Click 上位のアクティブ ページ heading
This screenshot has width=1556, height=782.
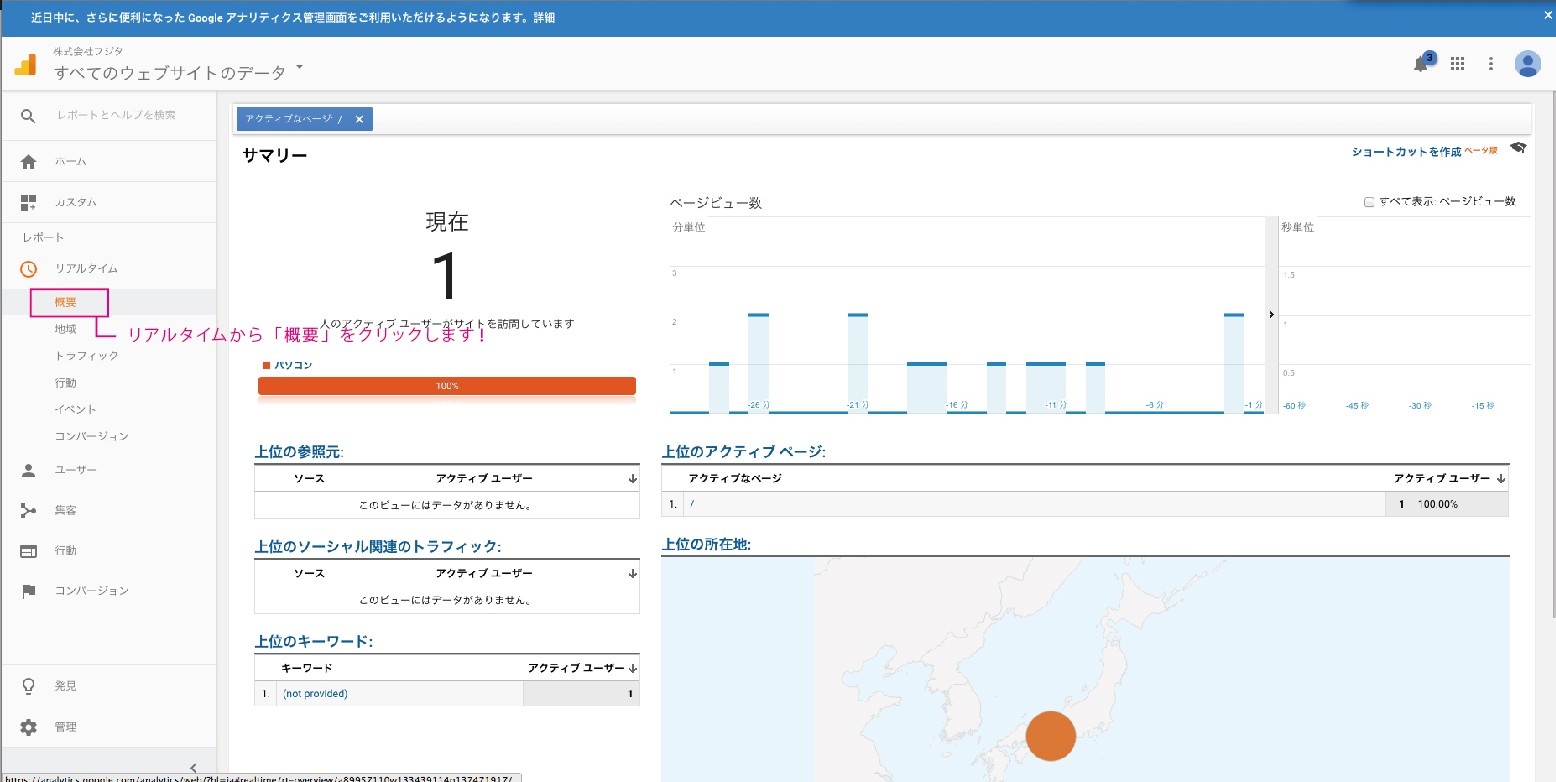(743, 452)
